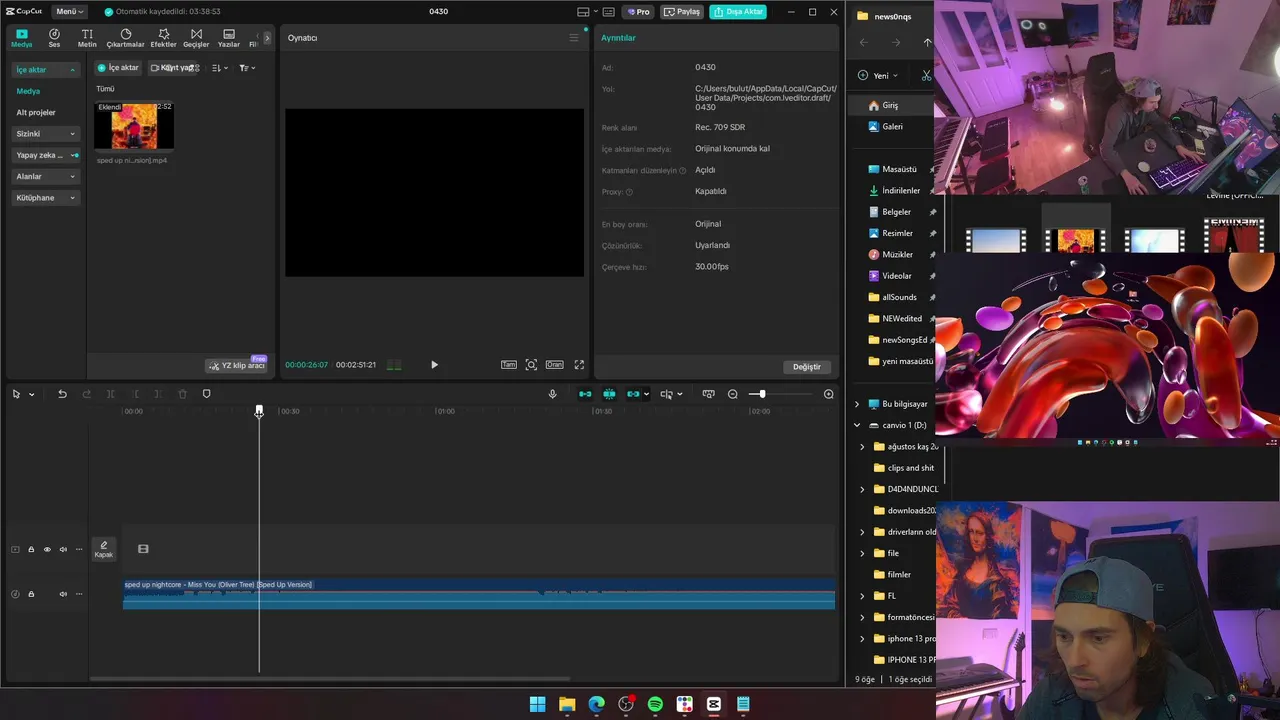Click the Değiştir button in Ayrıntılar
This screenshot has width=1280, height=720.
tap(806, 367)
